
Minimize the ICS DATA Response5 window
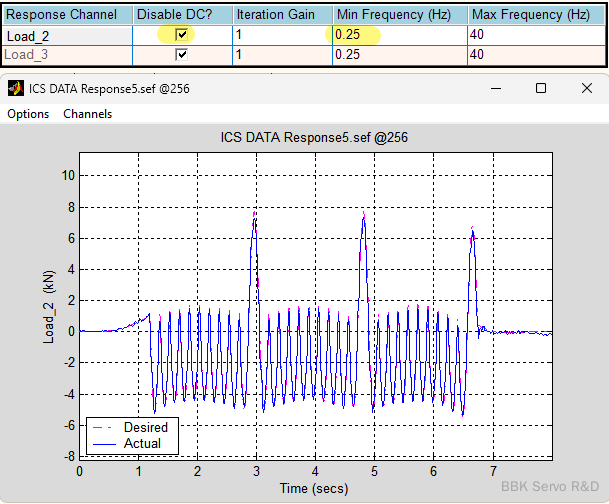pyautogui.click(x=495, y=88)
